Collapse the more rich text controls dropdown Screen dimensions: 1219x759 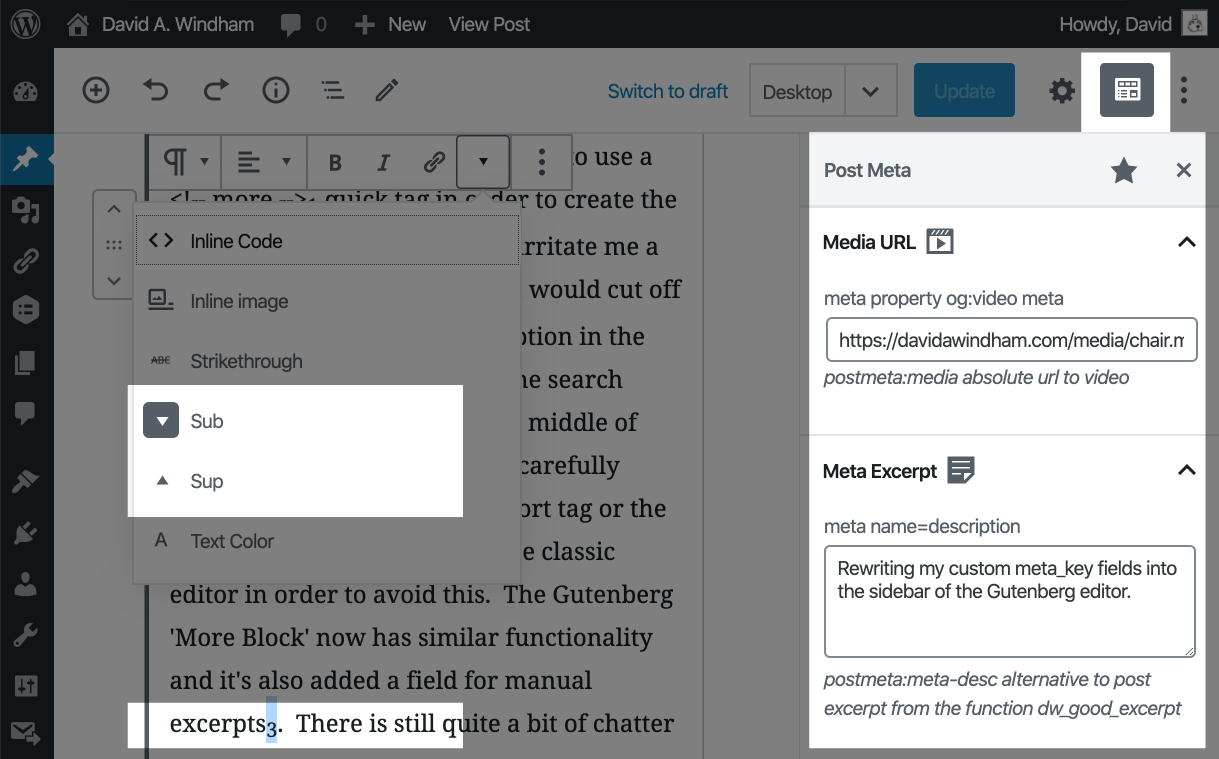point(483,161)
